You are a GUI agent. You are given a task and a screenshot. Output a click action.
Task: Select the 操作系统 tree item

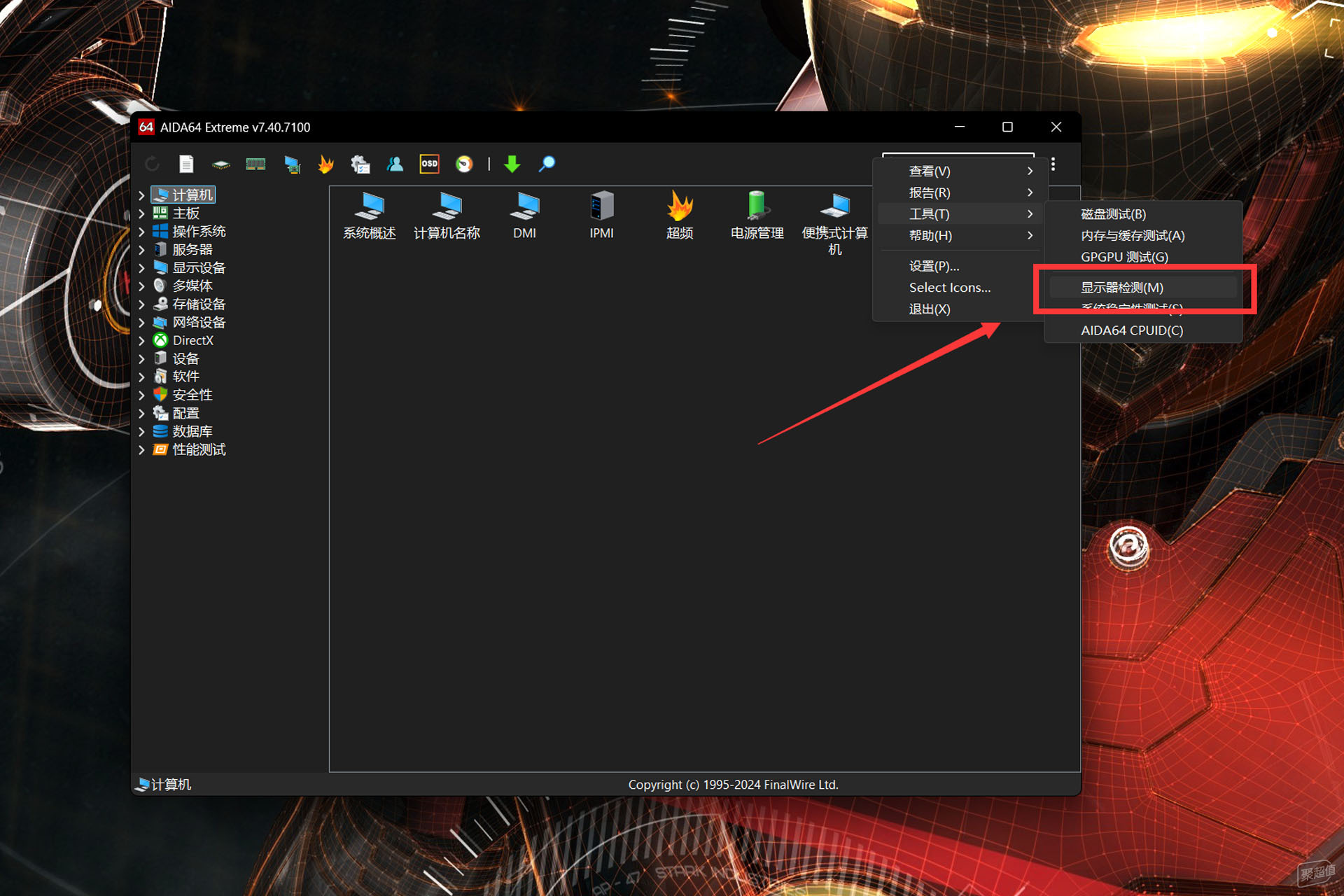[x=190, y=232]
